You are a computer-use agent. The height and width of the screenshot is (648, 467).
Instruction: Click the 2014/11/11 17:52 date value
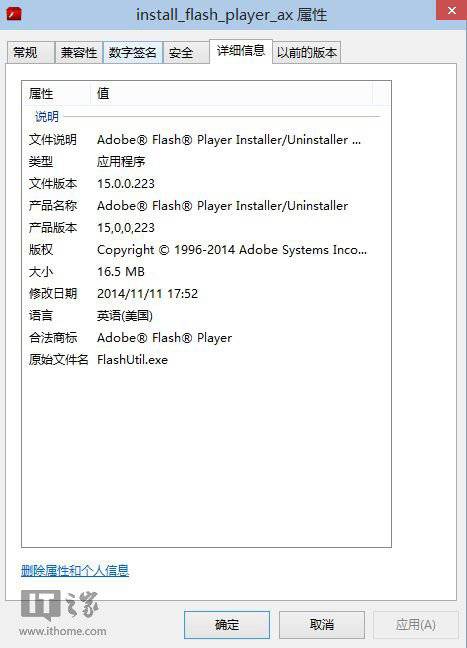(x=148, y=294)
